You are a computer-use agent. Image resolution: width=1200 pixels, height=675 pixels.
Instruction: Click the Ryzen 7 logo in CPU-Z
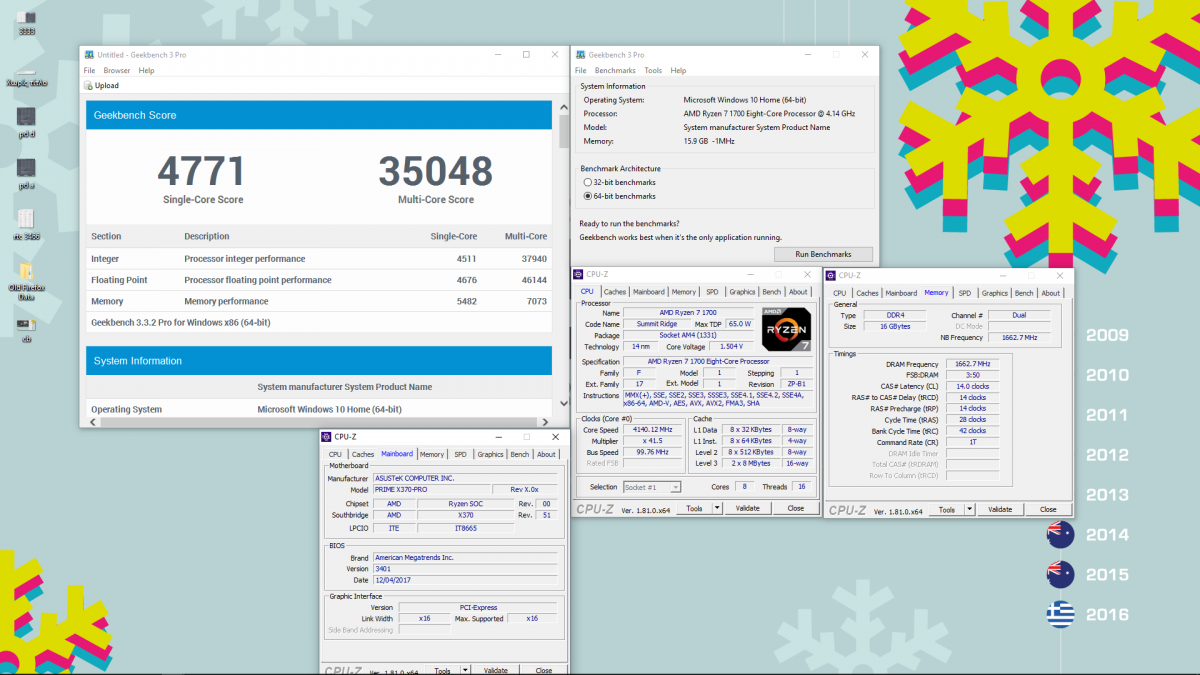[x=785, y=330]
